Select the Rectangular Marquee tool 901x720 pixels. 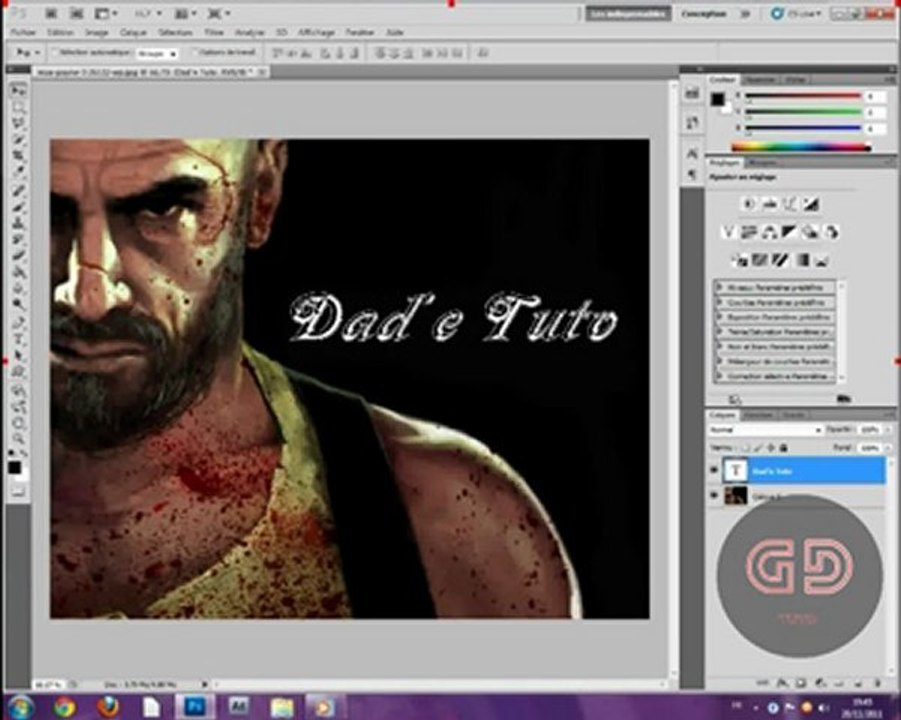tap(18, 107)
